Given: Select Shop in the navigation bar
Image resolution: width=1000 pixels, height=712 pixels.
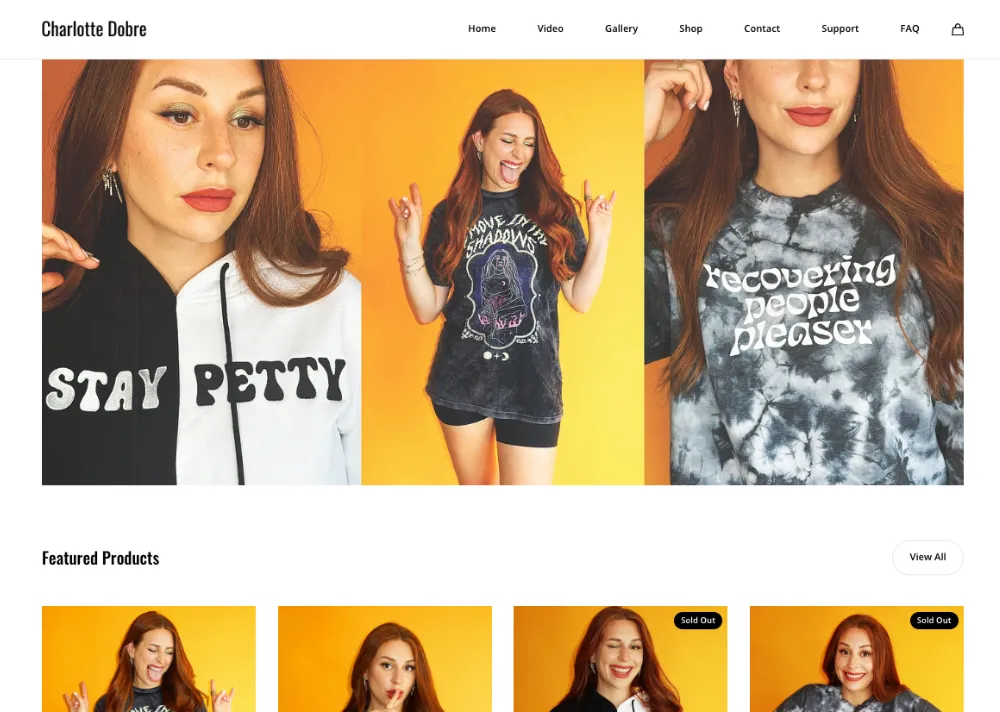Looking at the screenshot, I should pos(691,29).
